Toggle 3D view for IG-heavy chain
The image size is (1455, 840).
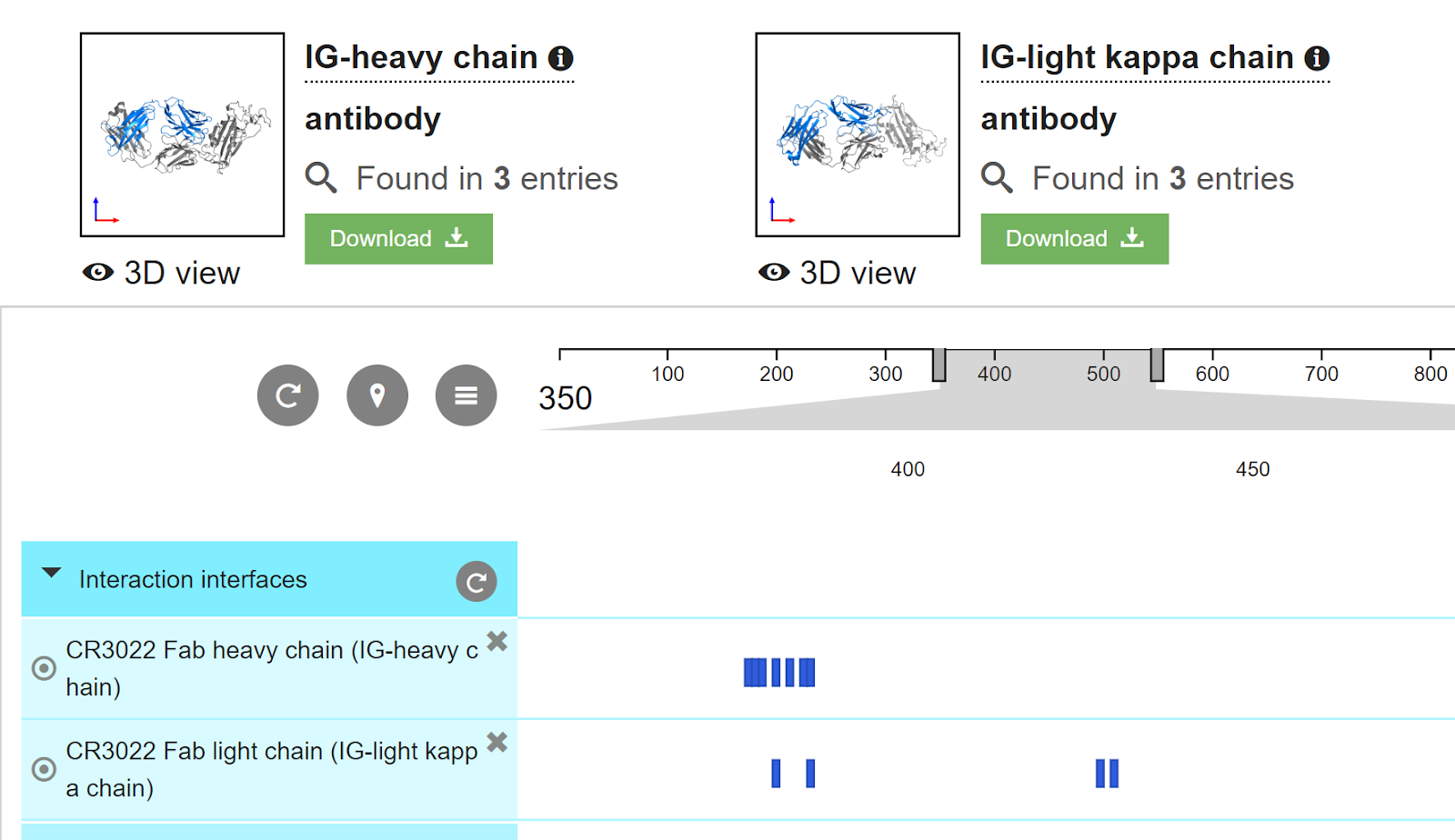(x=161, y=273)
